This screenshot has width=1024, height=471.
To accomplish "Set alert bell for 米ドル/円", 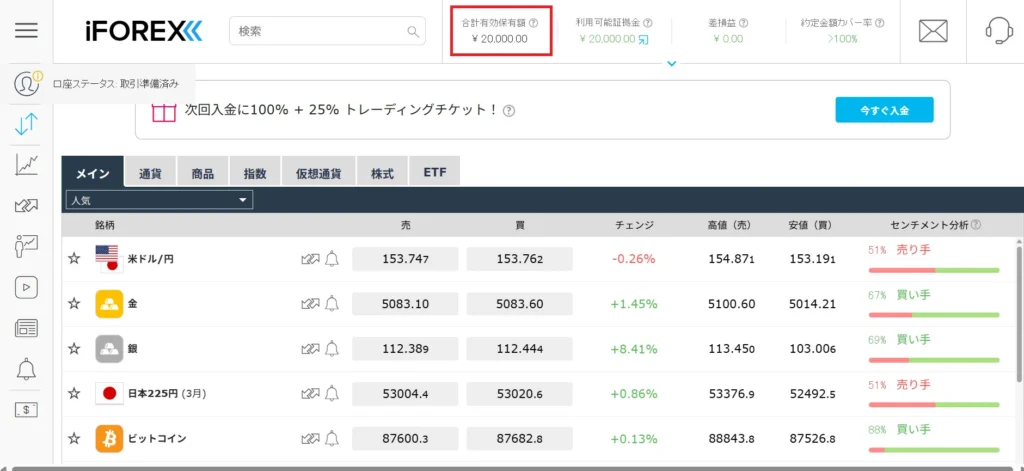I will (x=332, y=259).
